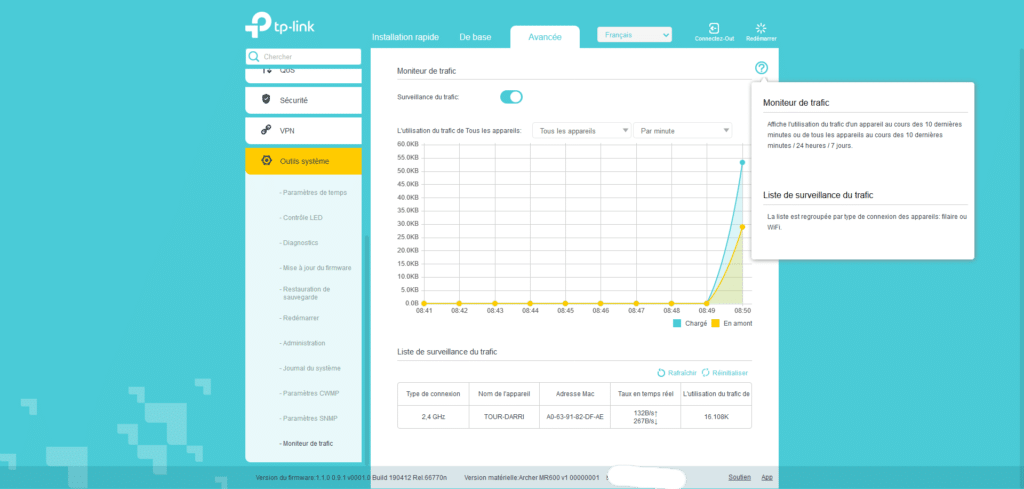Viewport: 1024px width, 489px height.
Task: Click the Redémarrer reboot icon
Action: 761,28
